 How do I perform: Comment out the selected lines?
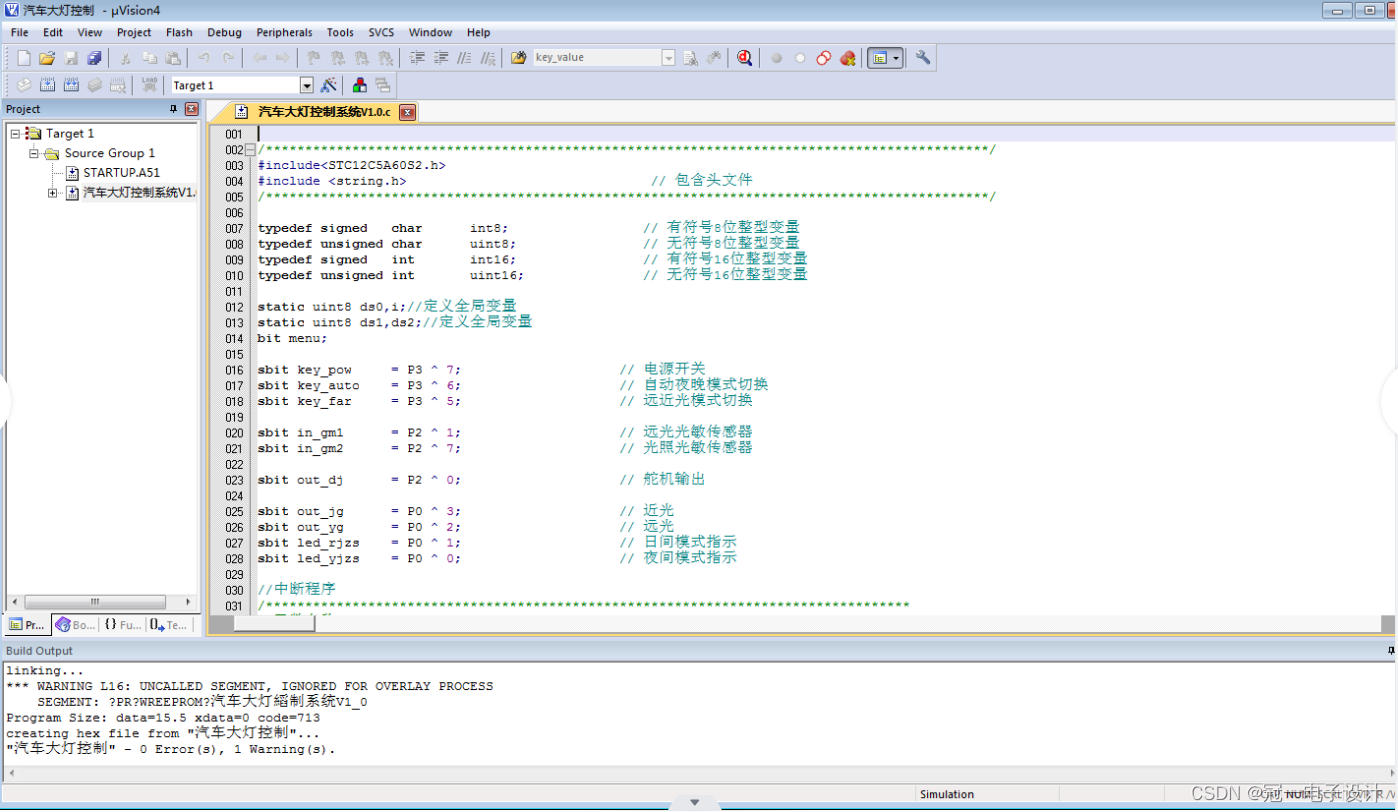464,58
